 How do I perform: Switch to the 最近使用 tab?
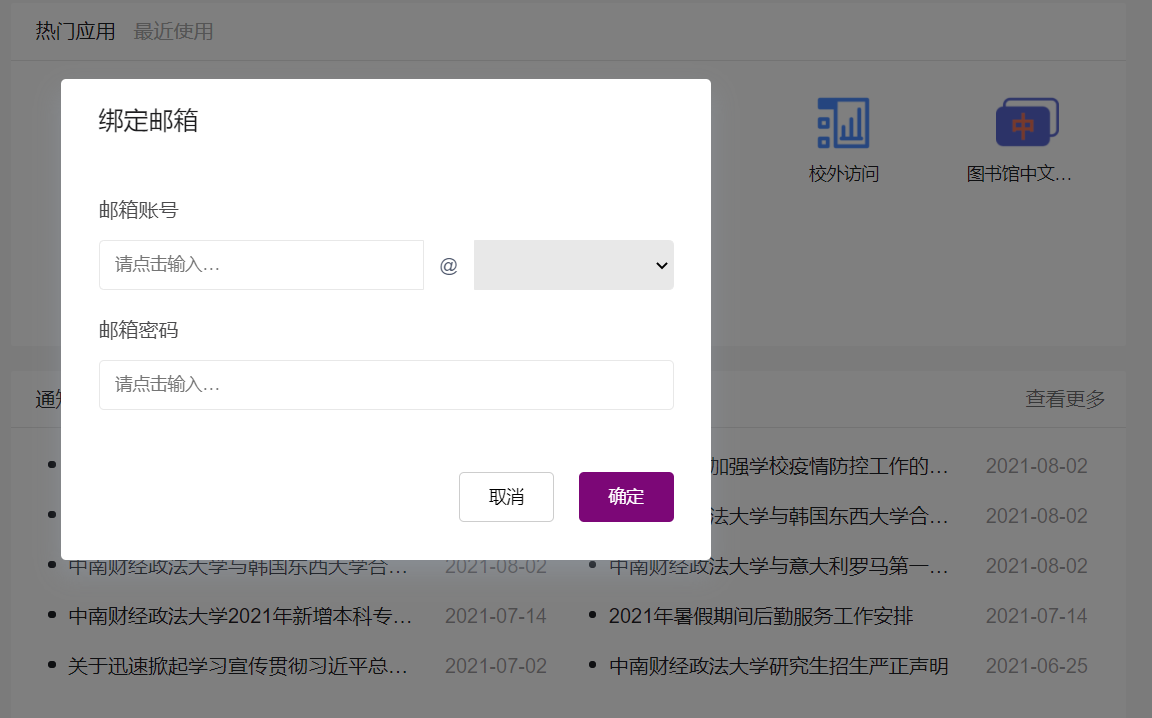tap(173, 31)
